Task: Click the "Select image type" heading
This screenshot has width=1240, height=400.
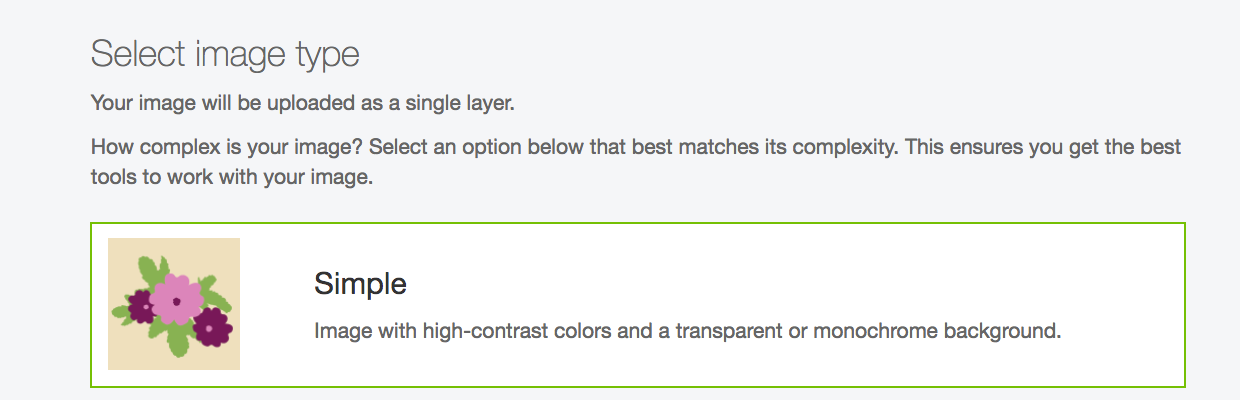Action: coord(225,54)
